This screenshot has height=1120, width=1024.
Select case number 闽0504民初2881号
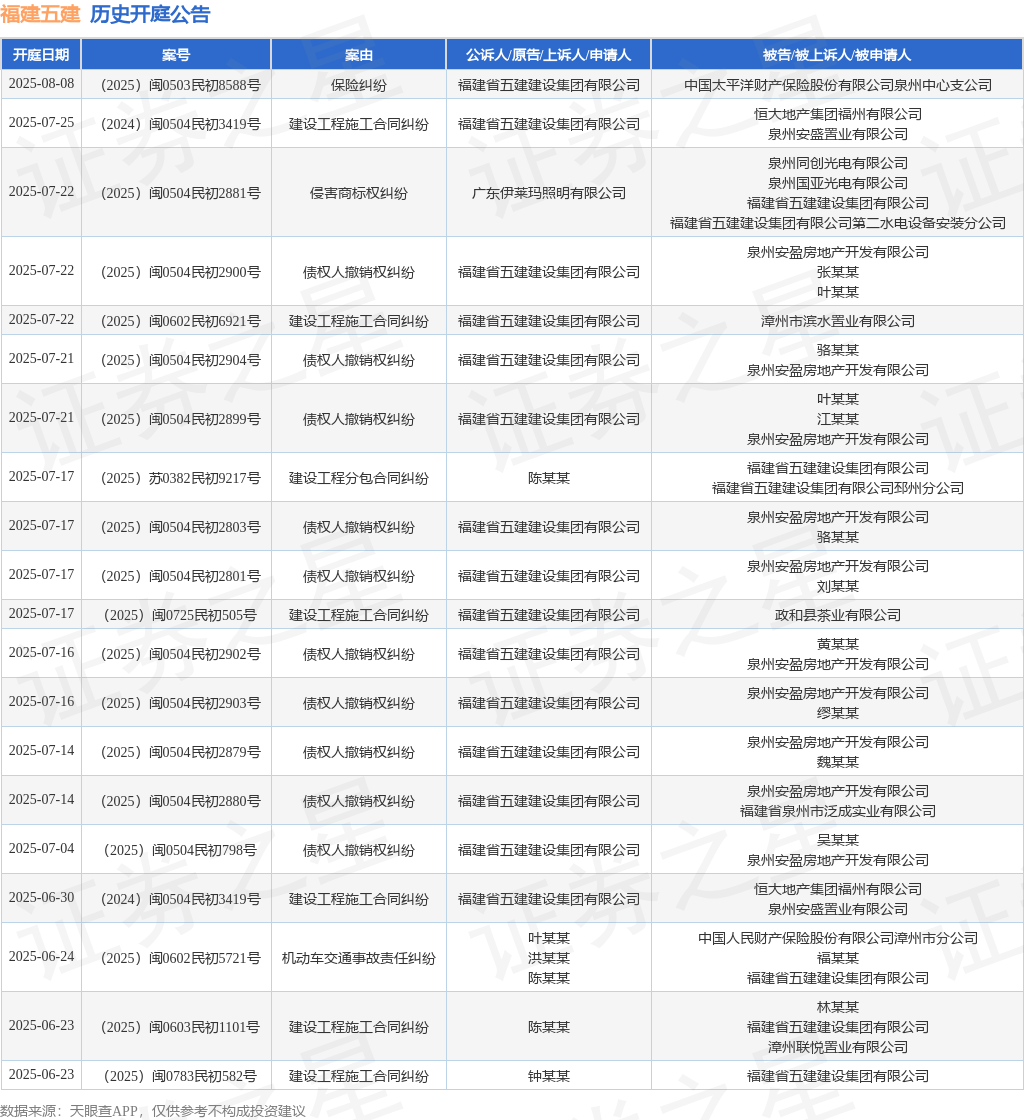[x=181, y=193]
